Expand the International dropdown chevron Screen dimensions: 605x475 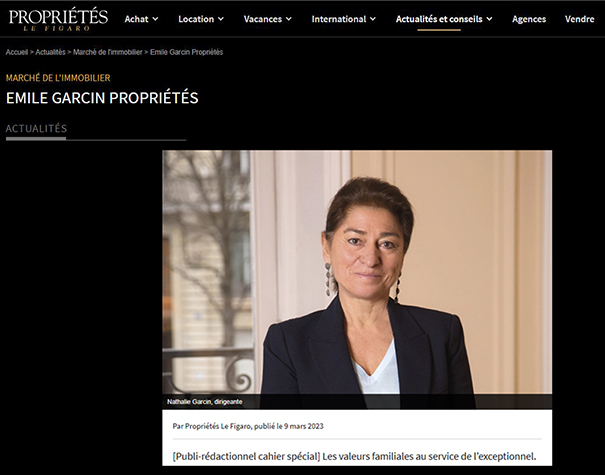pyautogui.click(x=373, y=19)
